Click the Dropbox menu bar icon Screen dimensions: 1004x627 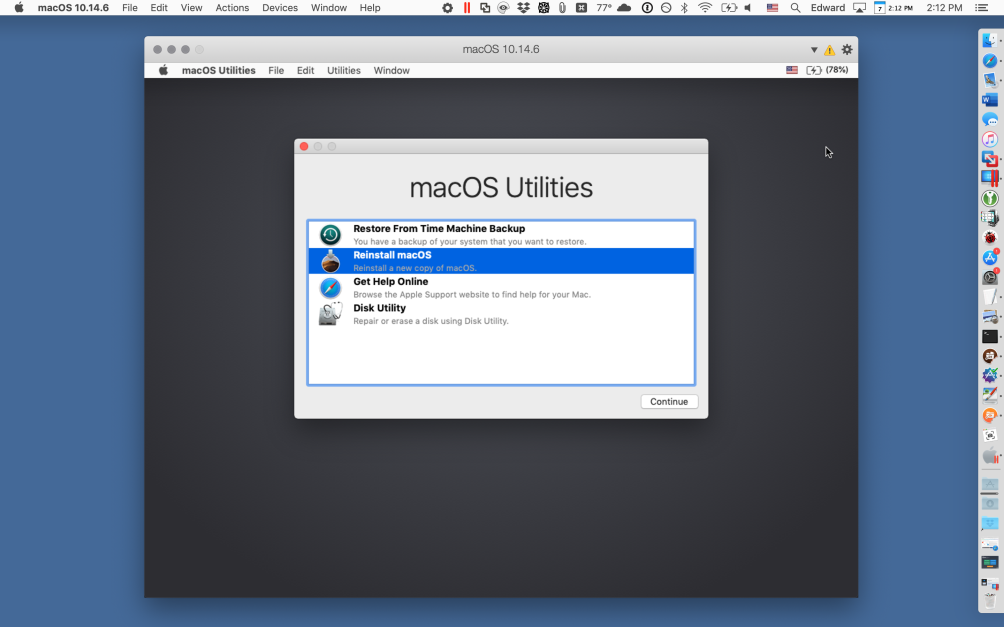523,8
